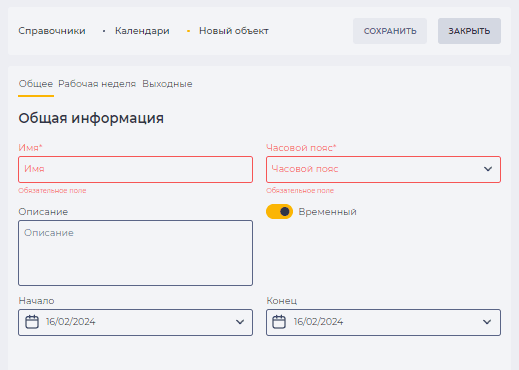Image resolution: width=519 pixels, height=370 pixels.
Task: Click the Конец field label
Action: (x=282, y=301)
